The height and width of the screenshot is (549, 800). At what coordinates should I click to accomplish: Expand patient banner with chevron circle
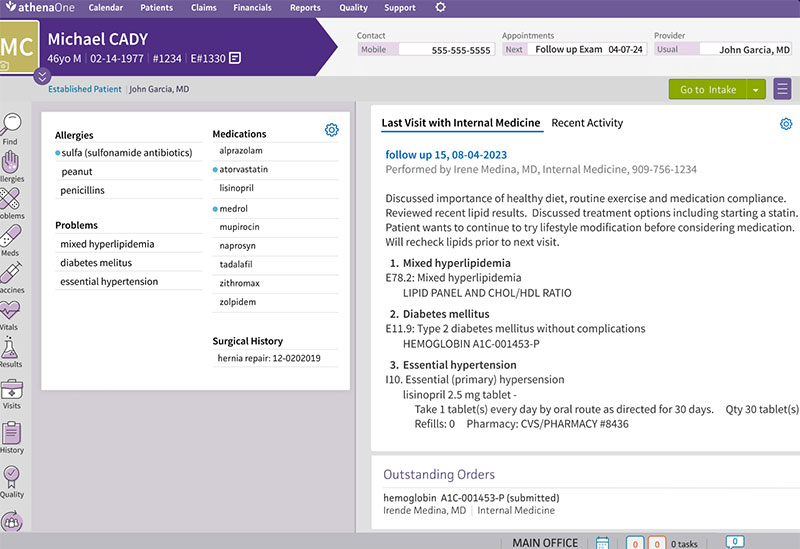42,77
